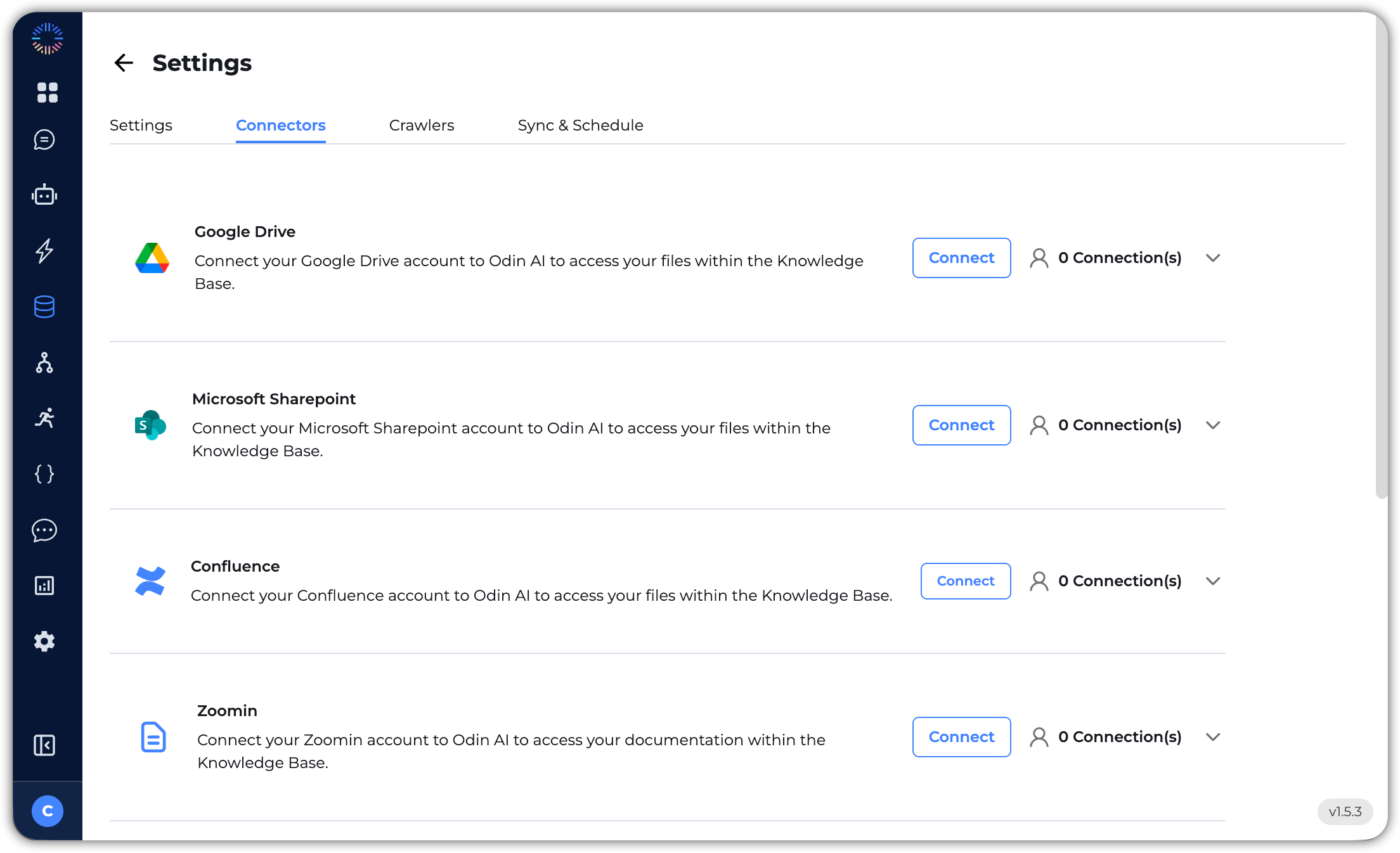Open the Sync & Schedule tab

coord(580,125)
